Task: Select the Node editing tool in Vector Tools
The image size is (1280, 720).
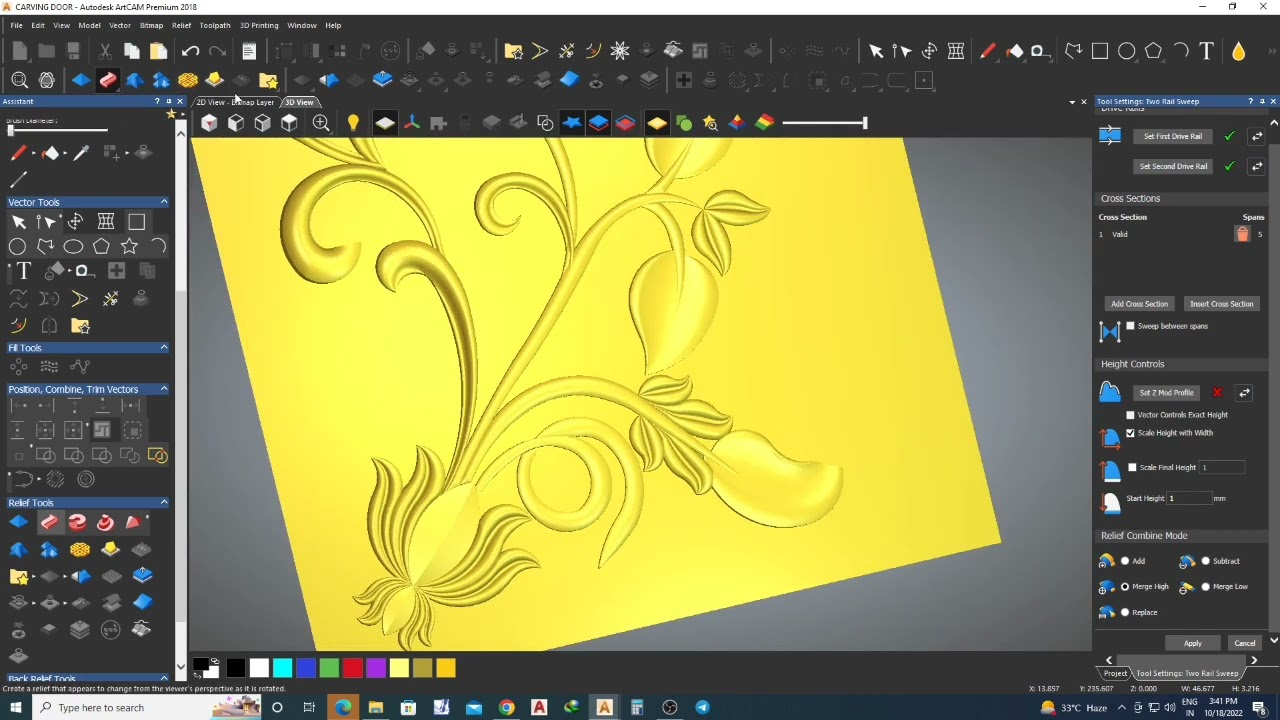Action: coord(46,222)
